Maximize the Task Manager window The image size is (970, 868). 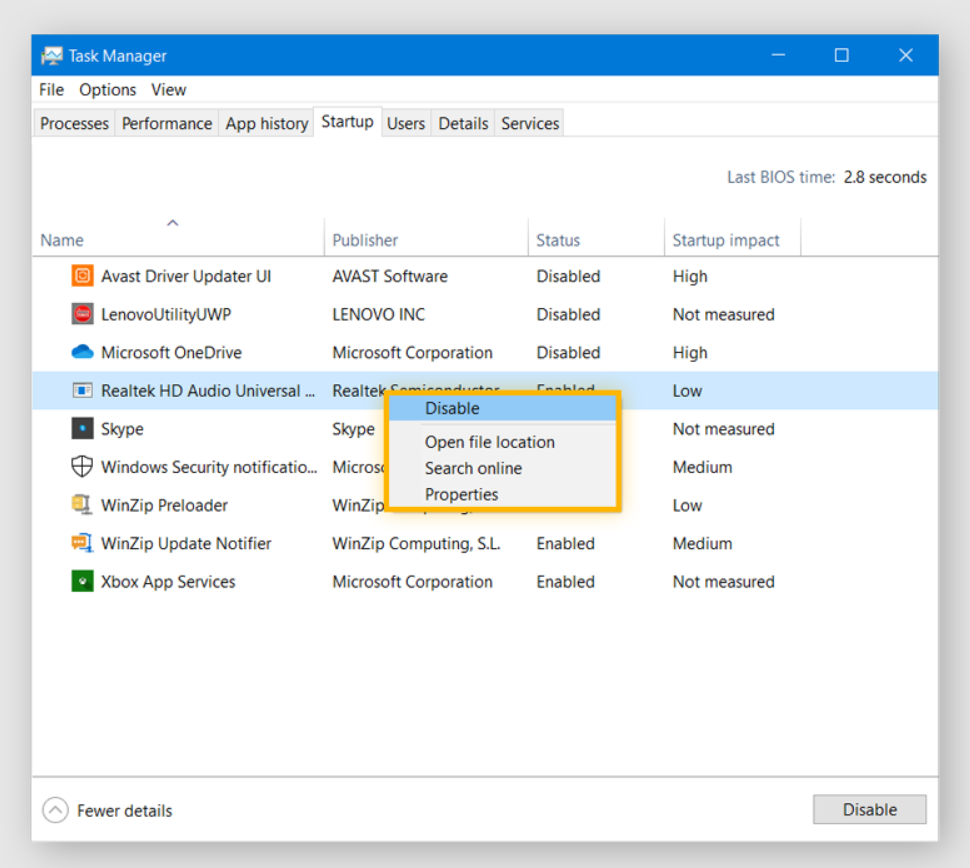coord(841,55)
